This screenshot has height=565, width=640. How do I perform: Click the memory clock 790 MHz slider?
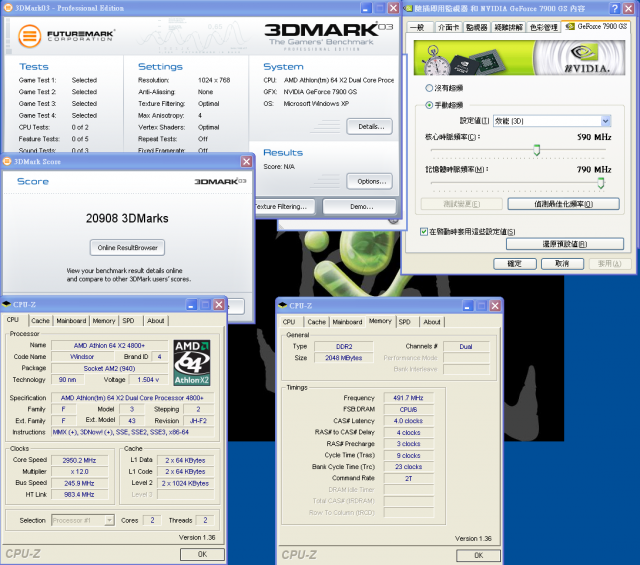(601, 183)
